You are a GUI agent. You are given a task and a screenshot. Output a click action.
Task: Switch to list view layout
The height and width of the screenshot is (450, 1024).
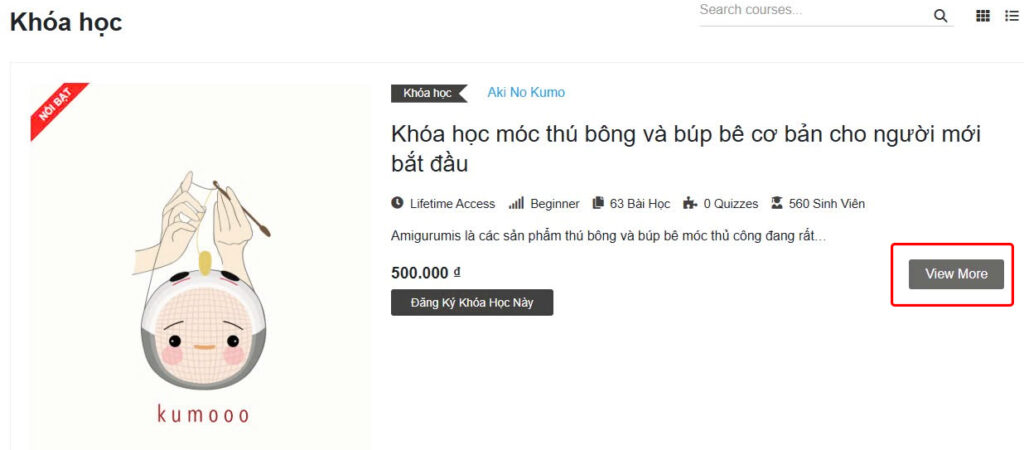coord(1011,16)
